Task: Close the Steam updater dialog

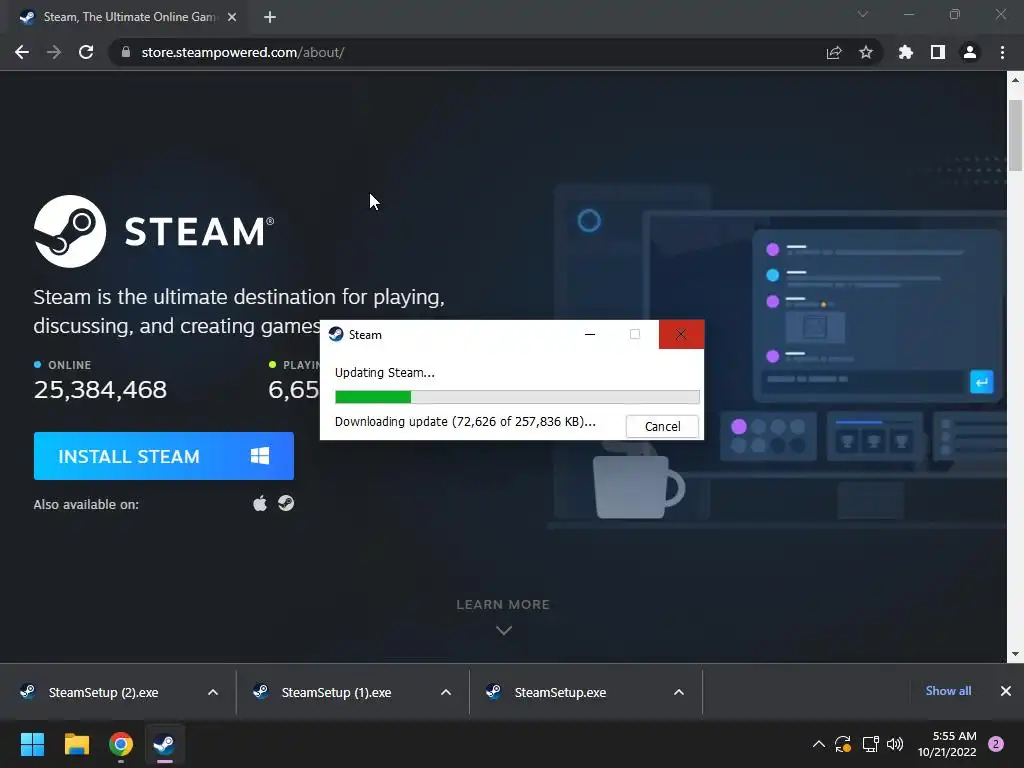Action: [681, 334]
